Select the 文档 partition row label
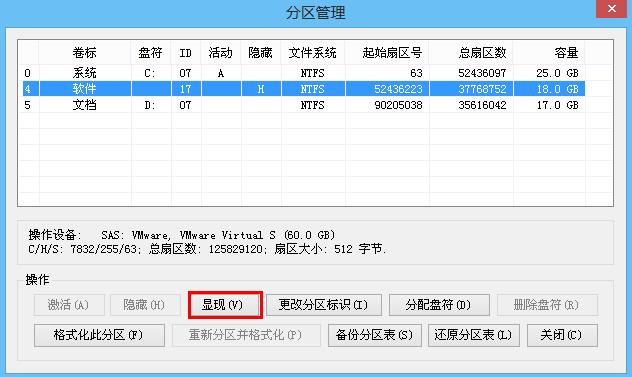Image resolution: width=632 pixels, height=377 pixels. (85, 105)
